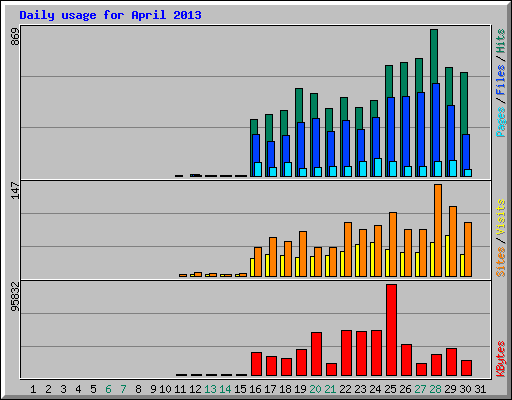The width and height of the screenshot is (512, 400).
Task: Select the green Hits bar for day 19
Action: click(299, 105)
